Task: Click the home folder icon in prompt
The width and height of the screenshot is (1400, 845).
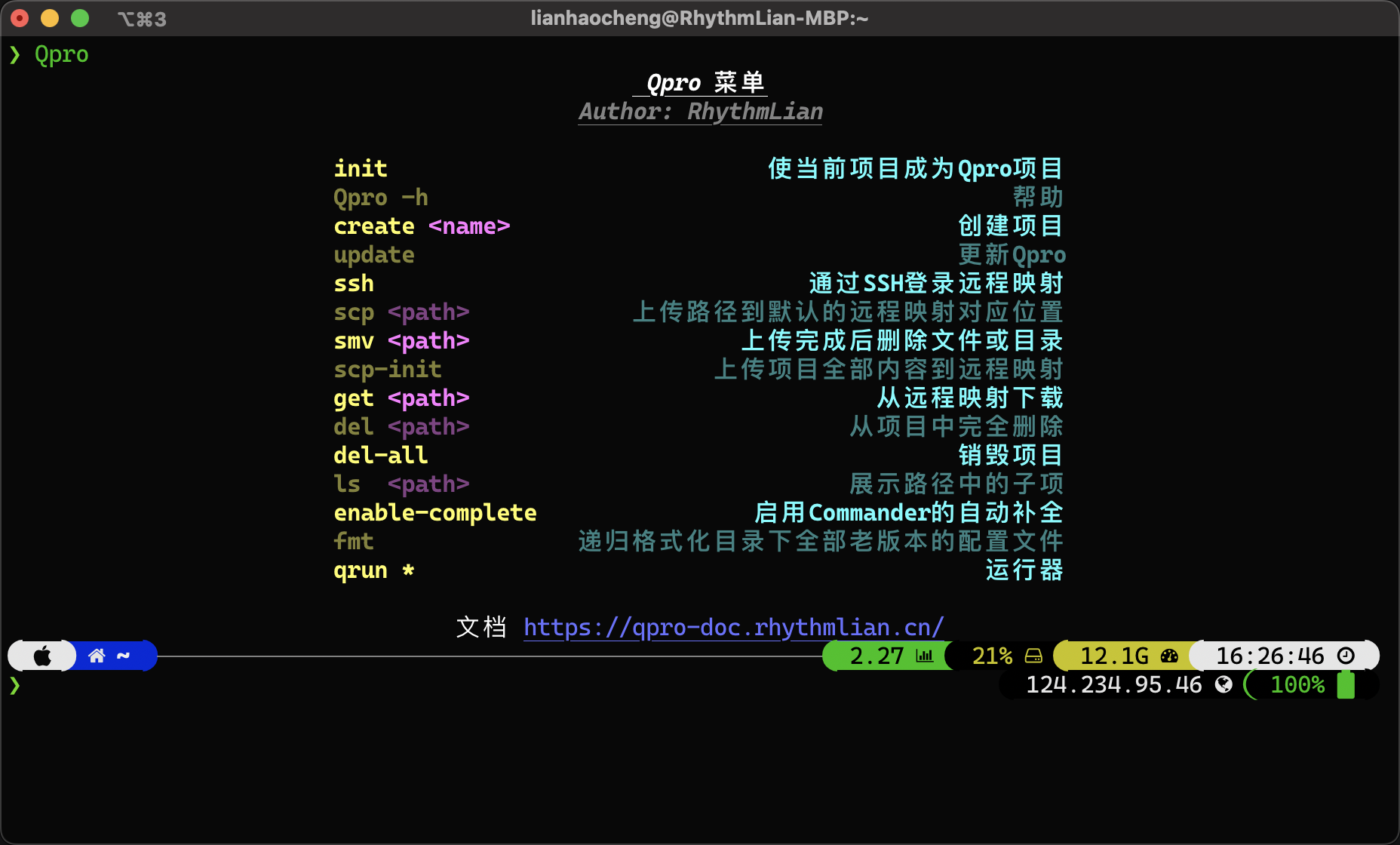Action: click(97, 656)
